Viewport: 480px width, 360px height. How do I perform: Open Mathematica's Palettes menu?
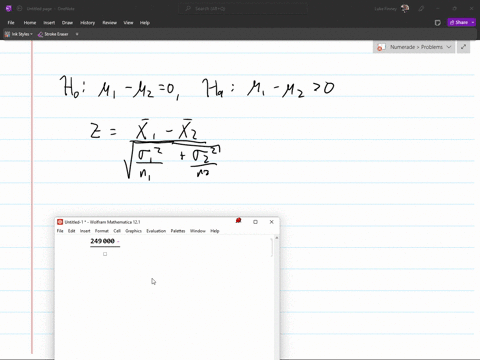pos(178,231)
